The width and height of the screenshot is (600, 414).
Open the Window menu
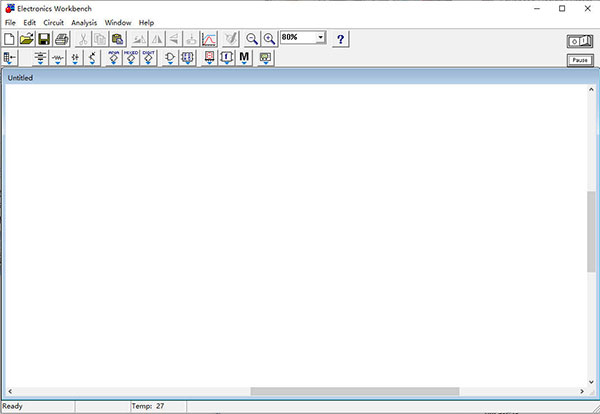click(x=118, y=23)
